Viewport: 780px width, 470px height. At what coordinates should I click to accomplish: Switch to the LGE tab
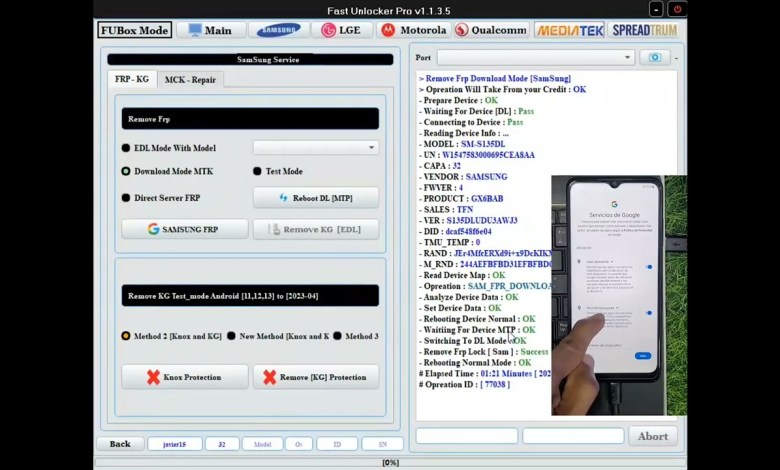point(342,30)
